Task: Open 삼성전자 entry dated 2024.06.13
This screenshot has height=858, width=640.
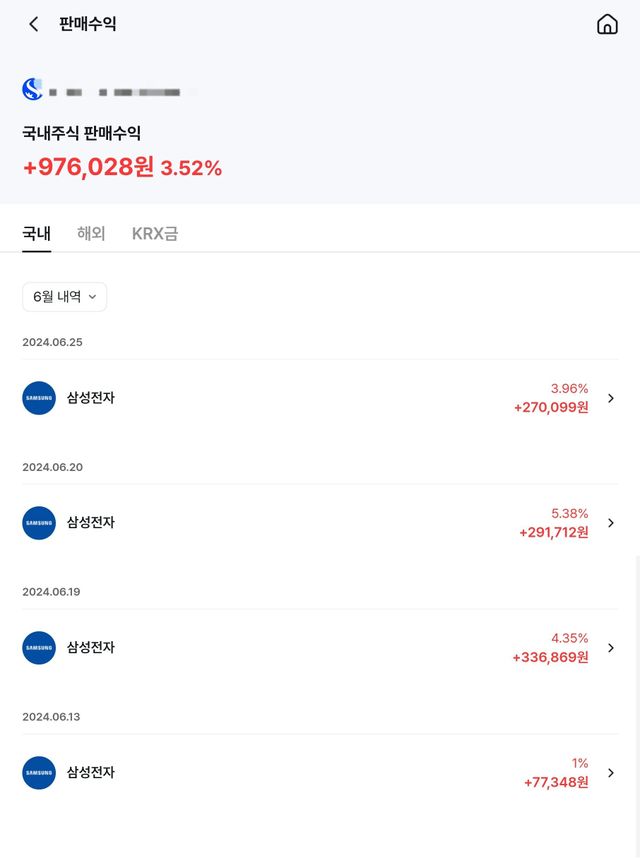Action: pyautogui.click(x=91, y=773)
